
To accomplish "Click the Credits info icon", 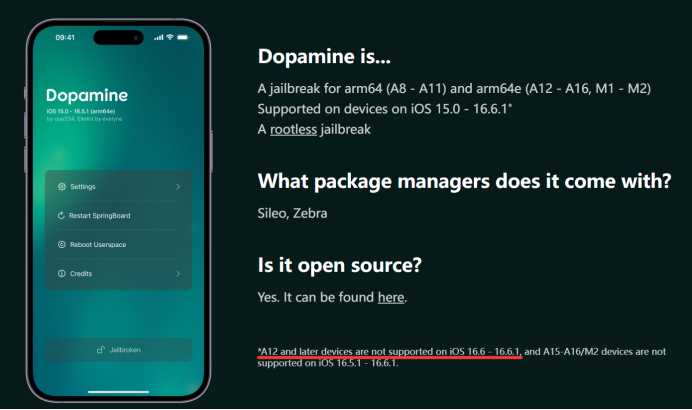I will click(x=62, y=273).
